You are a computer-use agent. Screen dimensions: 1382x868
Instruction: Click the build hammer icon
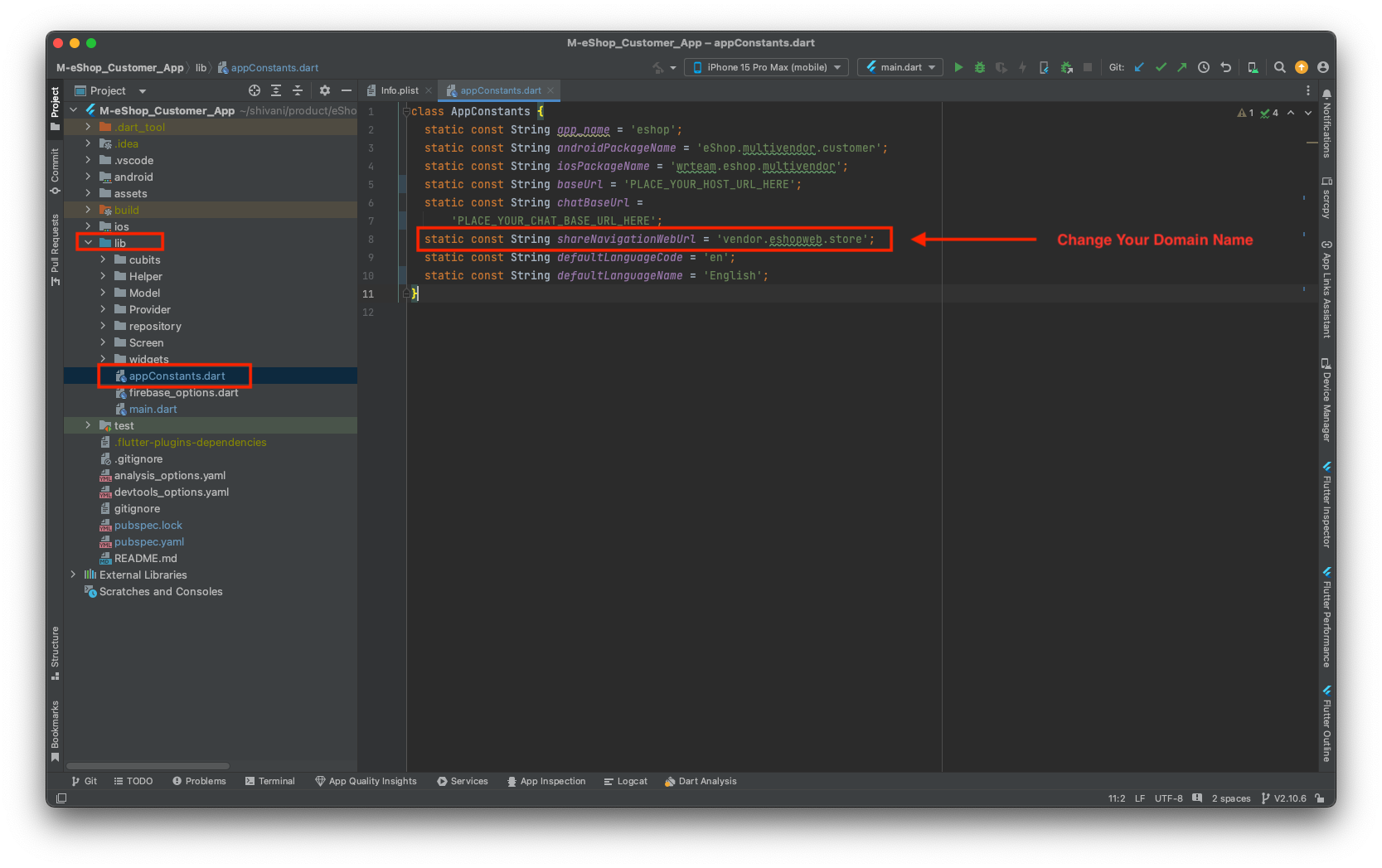click(658, 67)
